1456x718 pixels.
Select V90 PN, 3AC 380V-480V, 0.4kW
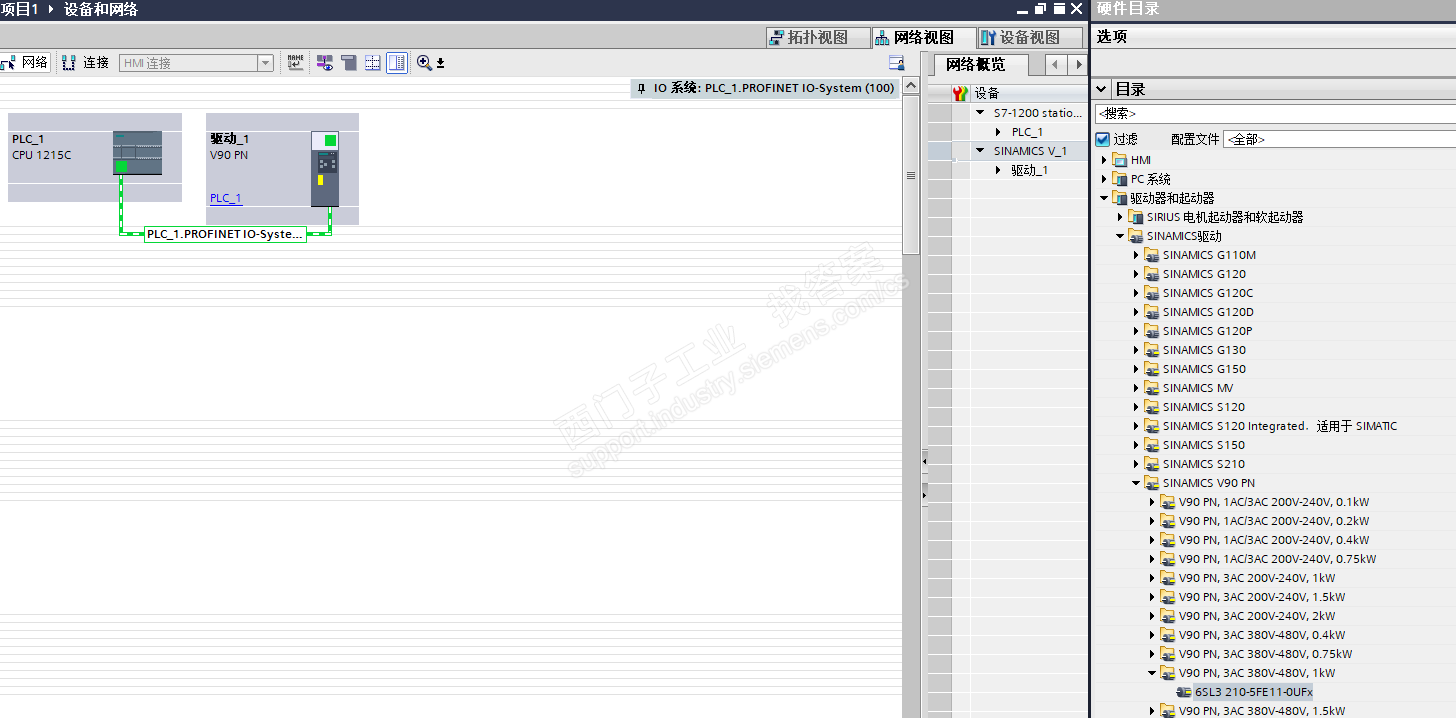(x=1261, y=635)
